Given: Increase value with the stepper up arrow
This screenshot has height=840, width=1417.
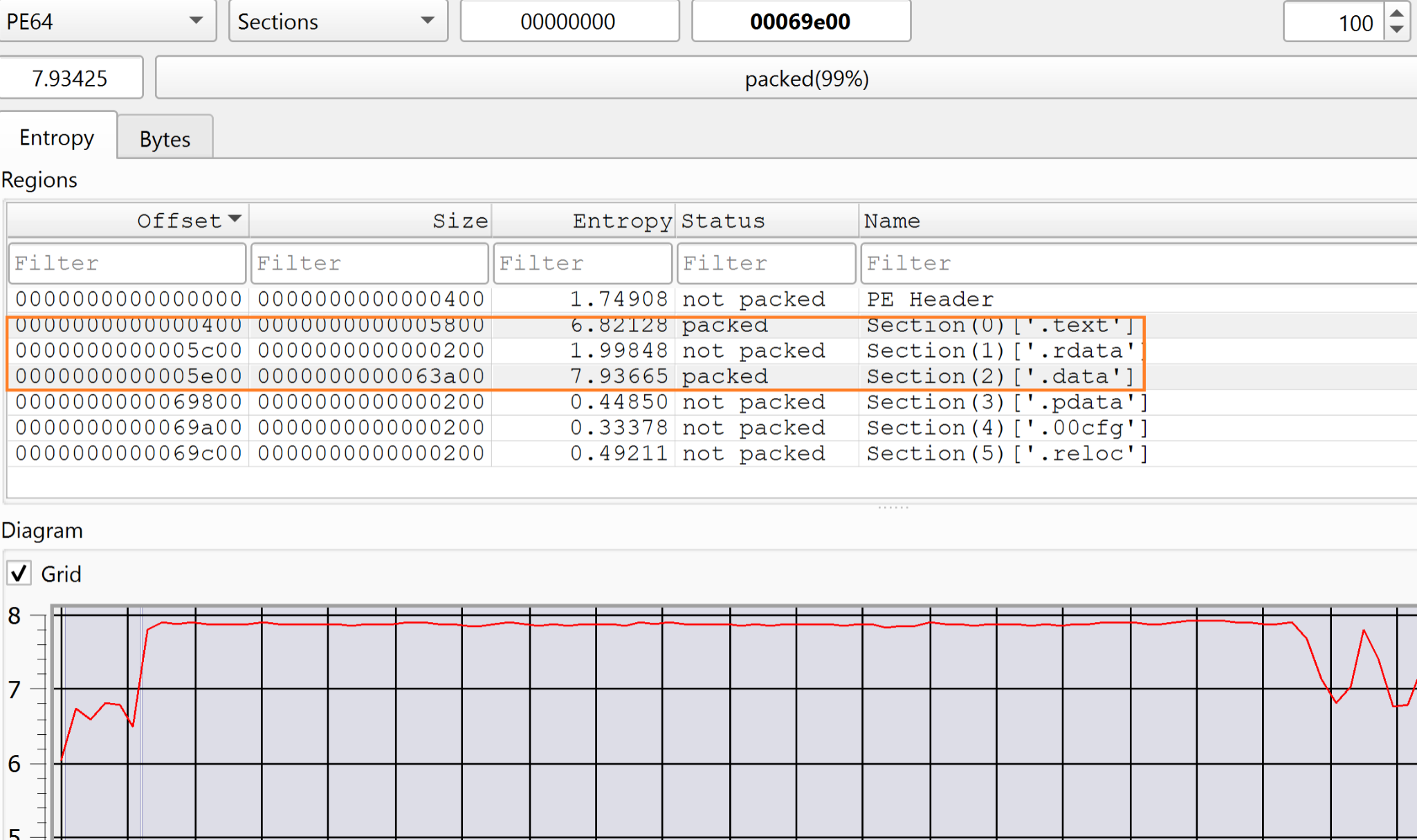Looking at the screenshot, I should [x=1397, y=13].
